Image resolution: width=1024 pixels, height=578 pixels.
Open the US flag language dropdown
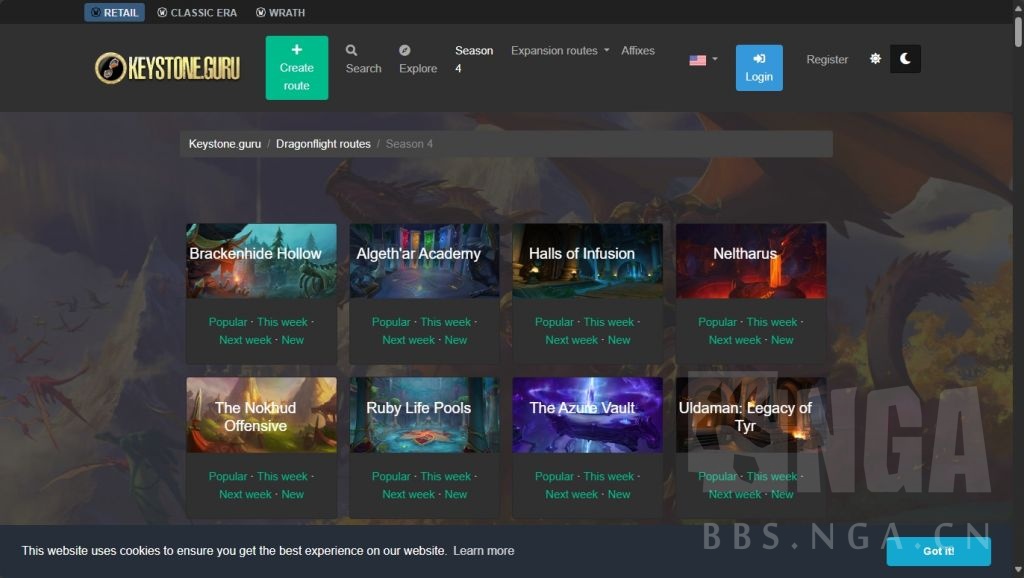tap(703, 60)
